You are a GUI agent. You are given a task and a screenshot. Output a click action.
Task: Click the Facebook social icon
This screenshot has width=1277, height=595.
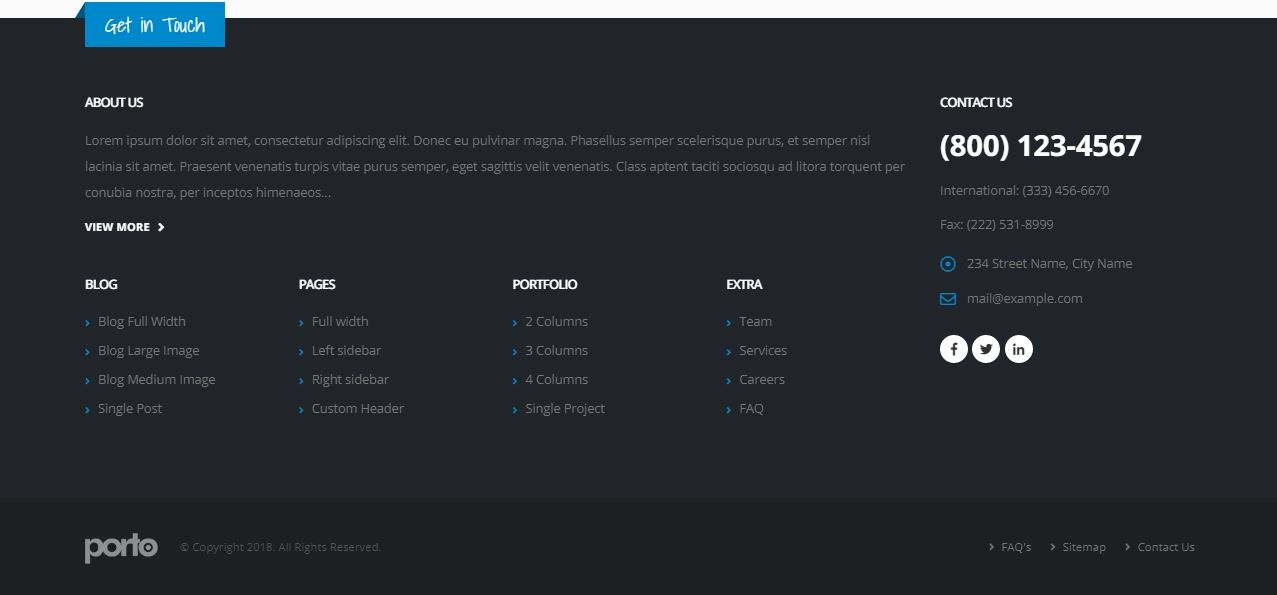click(x=953, y=349)
